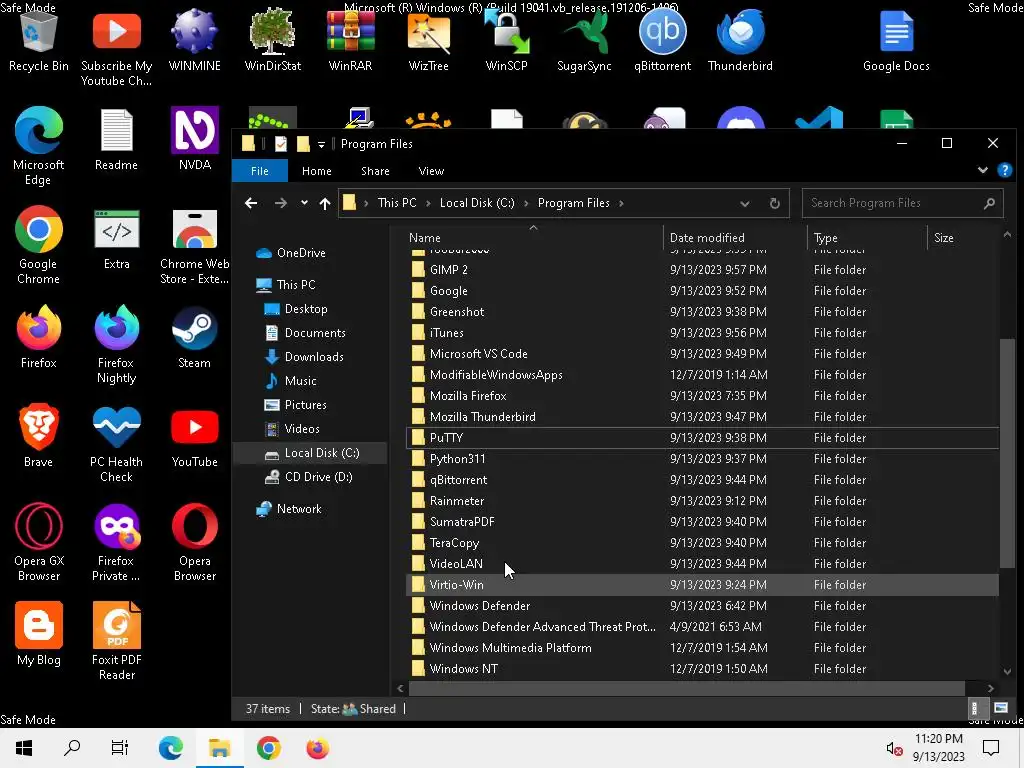Screen dimensions: 1024x768
Task: Launch Steam from the desktop
Action: 195,338
